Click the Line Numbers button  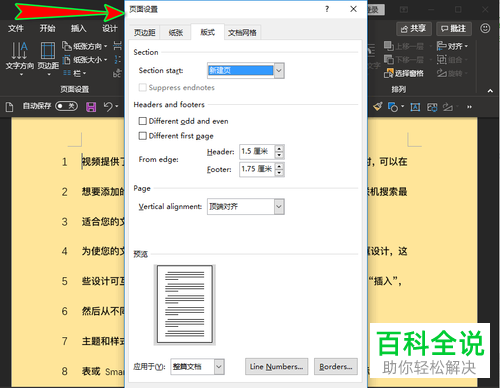276,367
